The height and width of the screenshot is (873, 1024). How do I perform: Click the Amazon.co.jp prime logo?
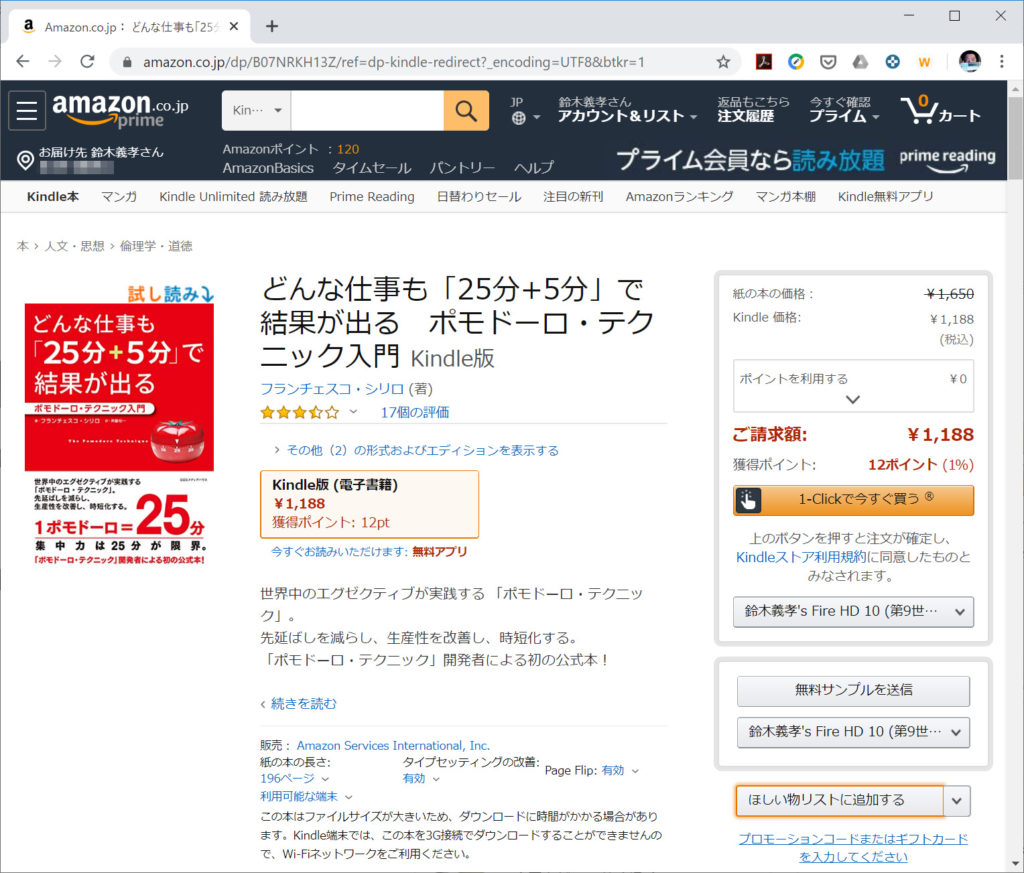coord(120,110)
